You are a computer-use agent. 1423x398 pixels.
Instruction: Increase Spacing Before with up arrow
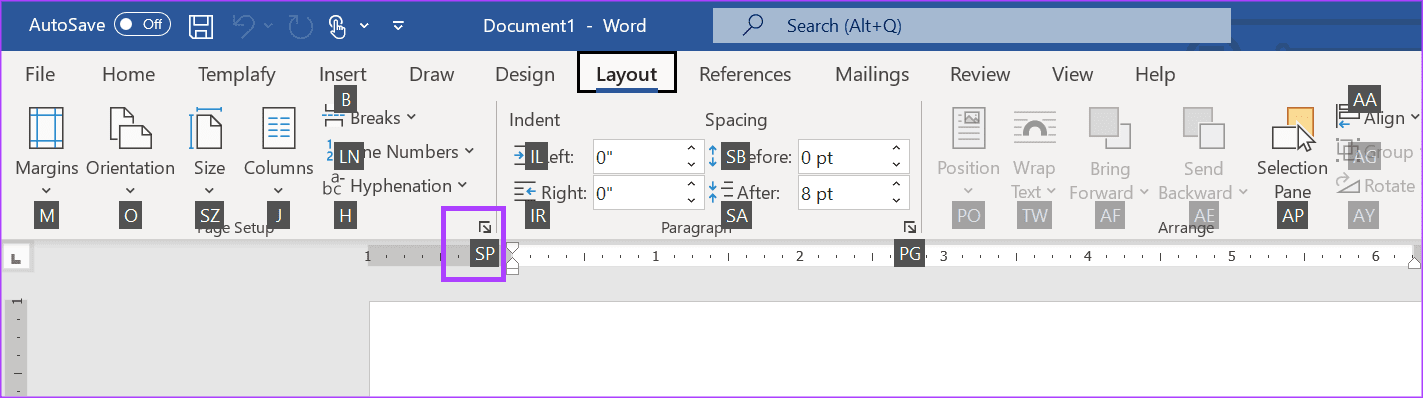(896, 149)
